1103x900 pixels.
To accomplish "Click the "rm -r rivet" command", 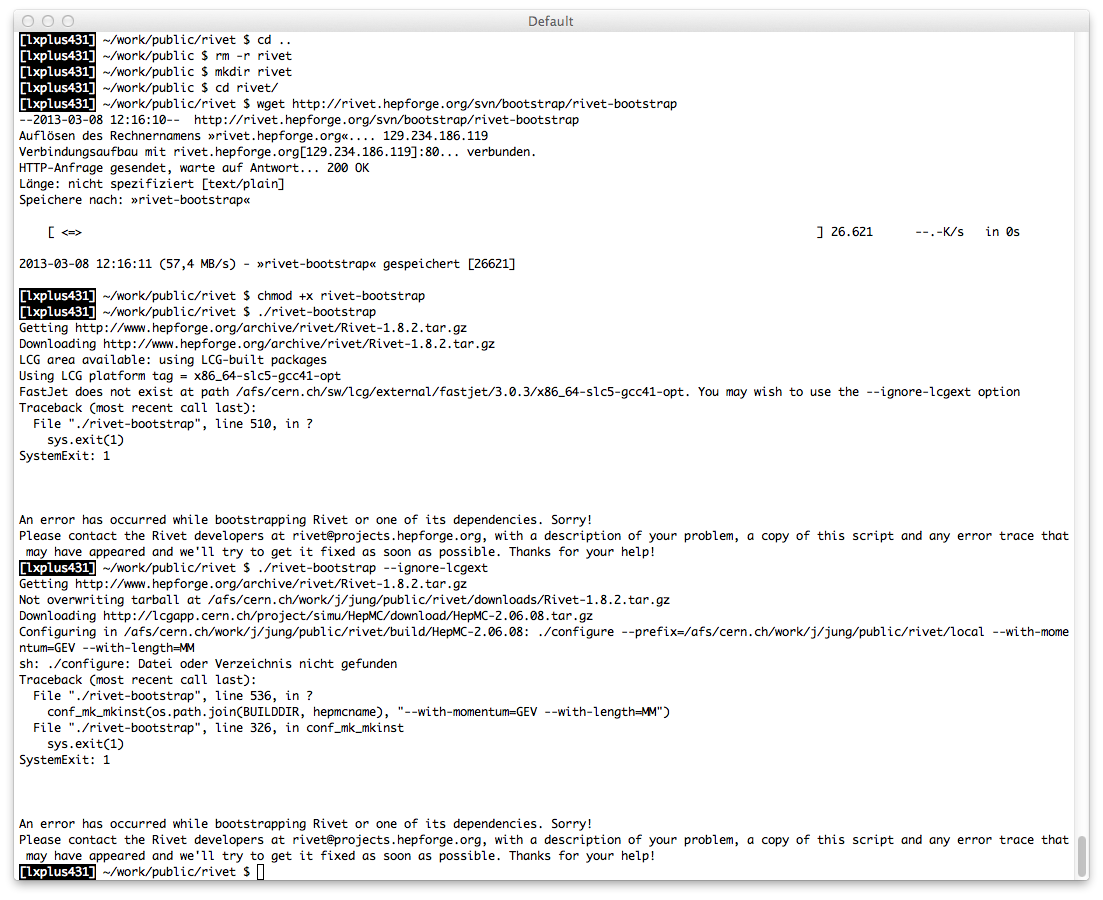I will (253, 56).
